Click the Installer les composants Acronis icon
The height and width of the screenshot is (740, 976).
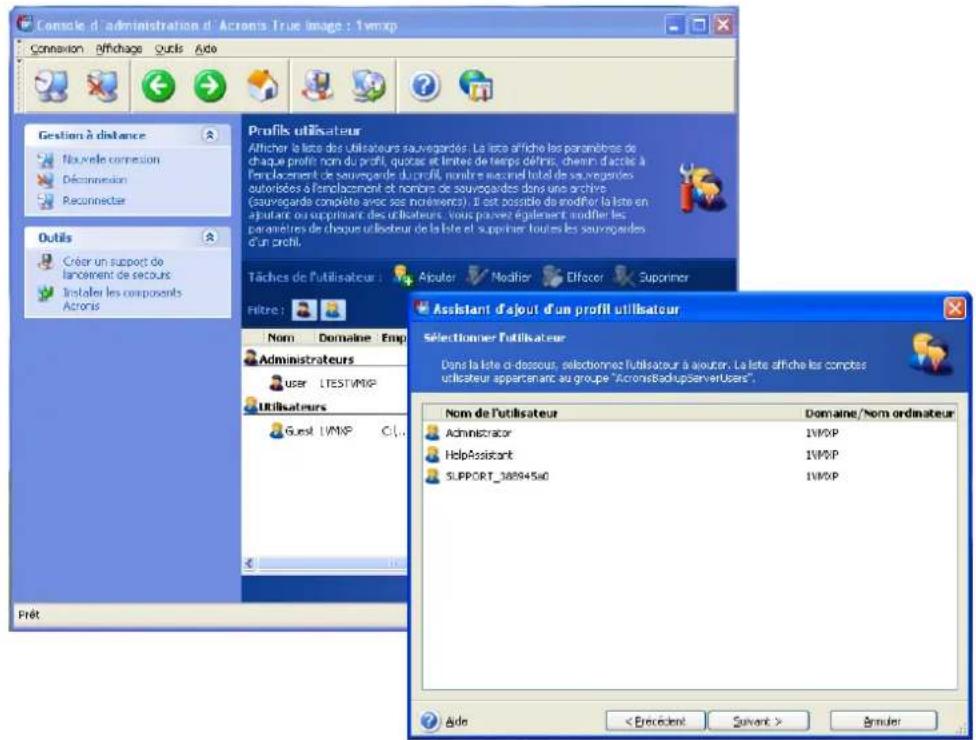45,293
